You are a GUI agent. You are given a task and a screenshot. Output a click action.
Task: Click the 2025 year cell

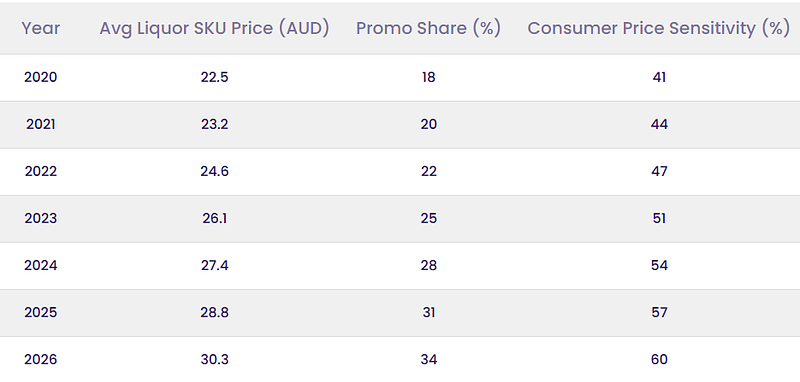pos(41,312)
